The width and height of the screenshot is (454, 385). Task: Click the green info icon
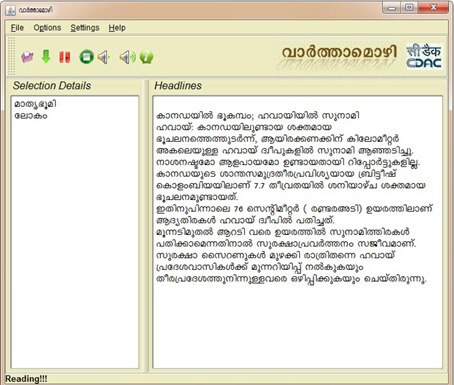(x=146, y=57)
